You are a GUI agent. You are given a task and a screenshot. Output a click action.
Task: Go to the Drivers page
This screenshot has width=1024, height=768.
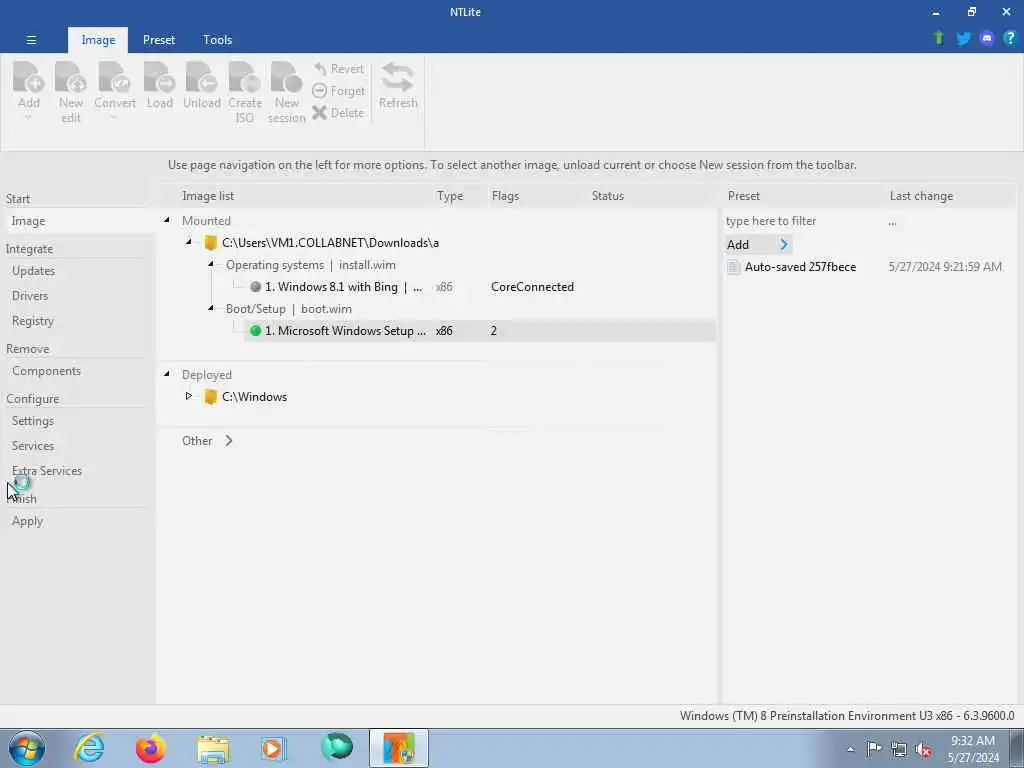pos(30,296)
